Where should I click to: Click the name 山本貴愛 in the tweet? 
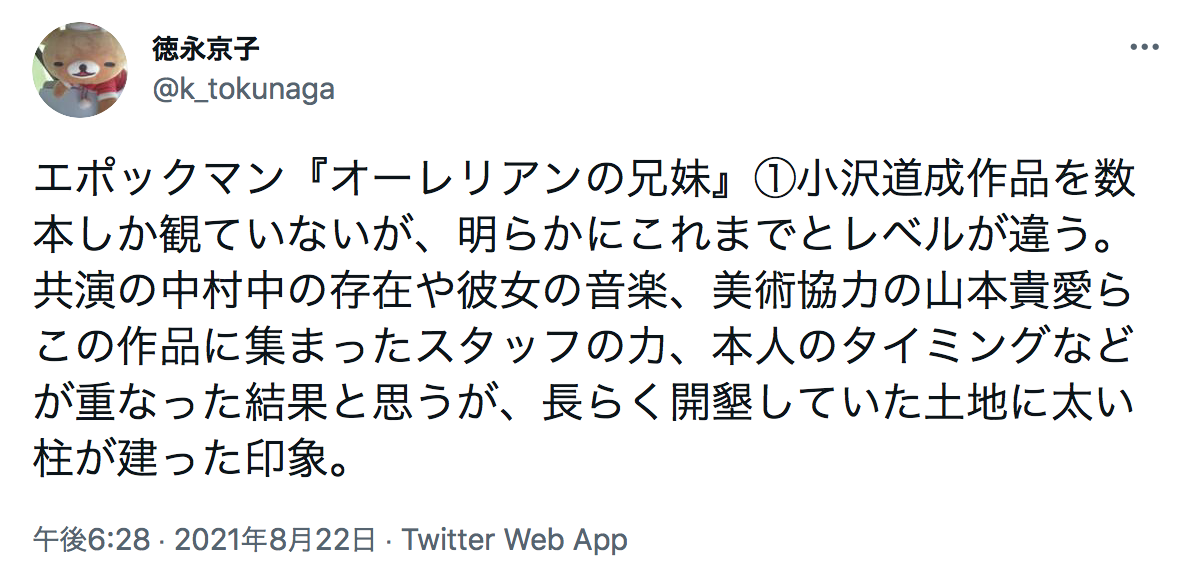tap(1008, 293)
